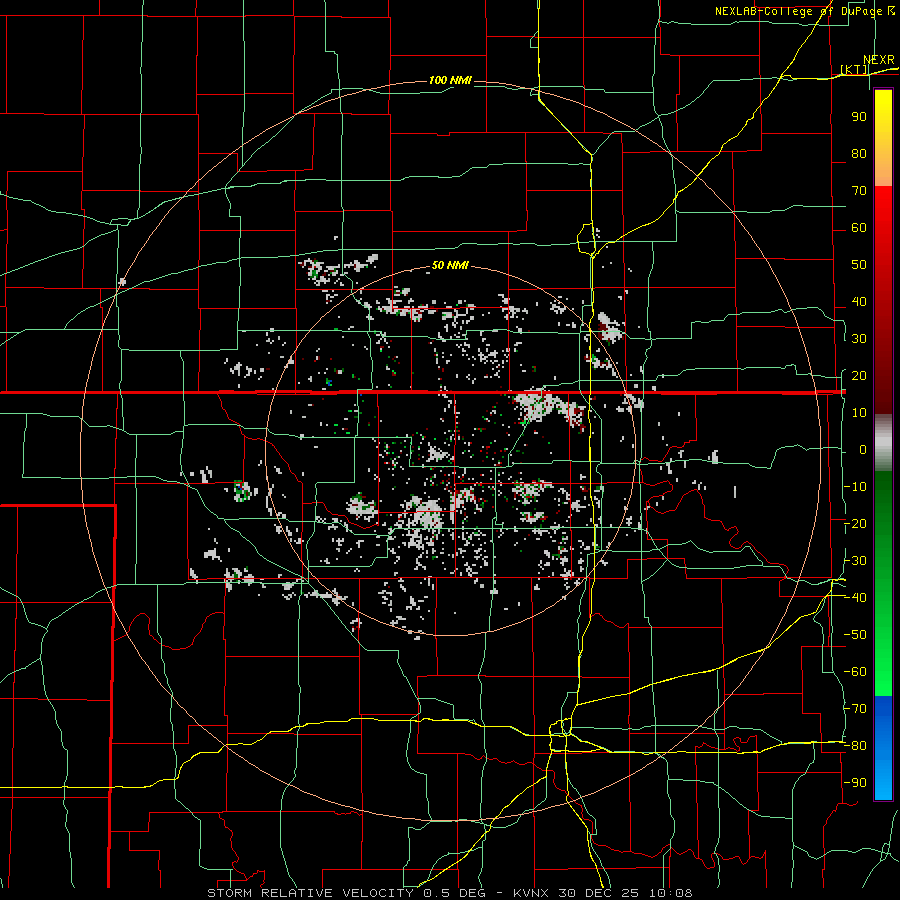
Task: Click the 10:08 timestamp
Action: pos(672,893)
